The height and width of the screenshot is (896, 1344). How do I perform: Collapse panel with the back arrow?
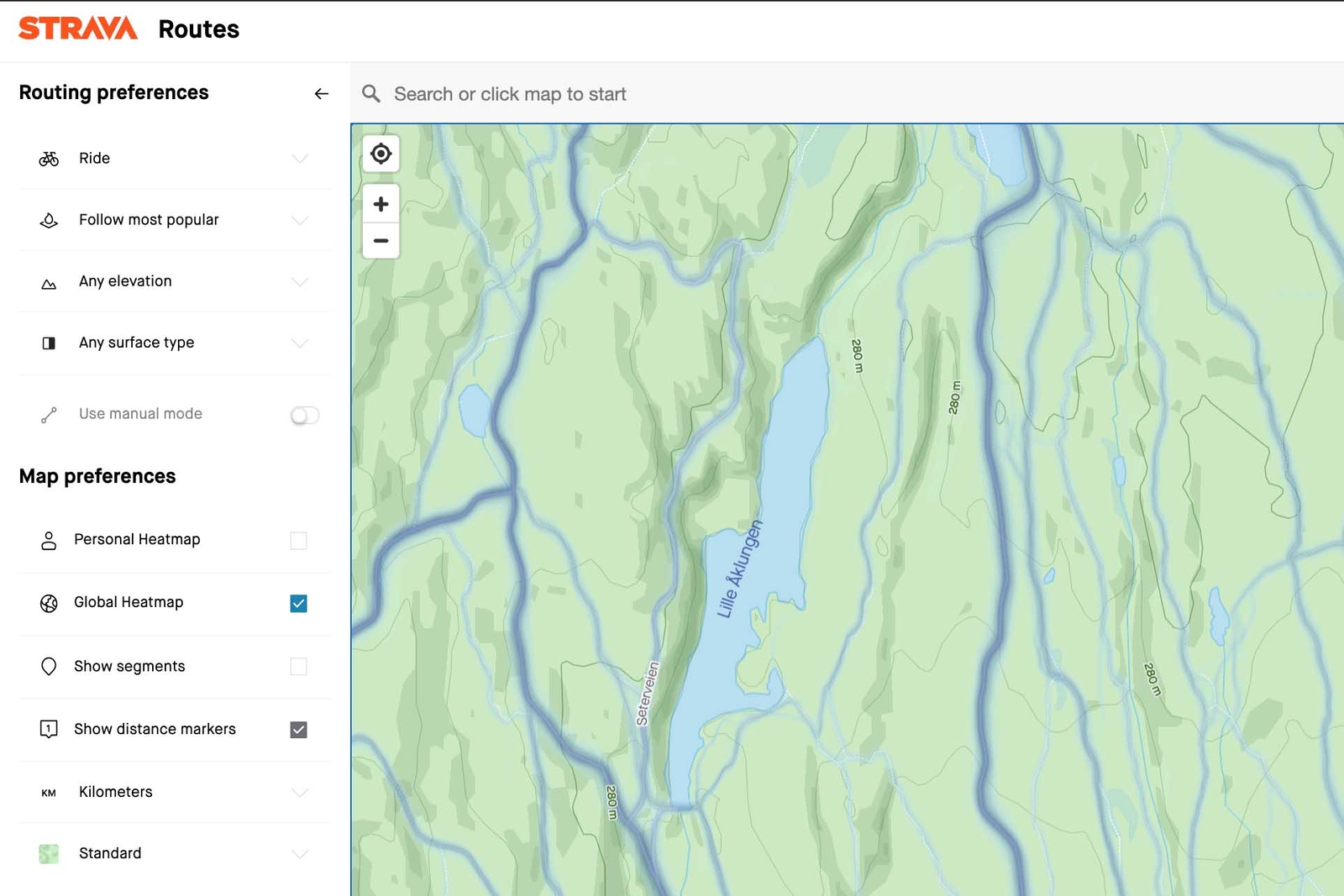pos(321,93)
